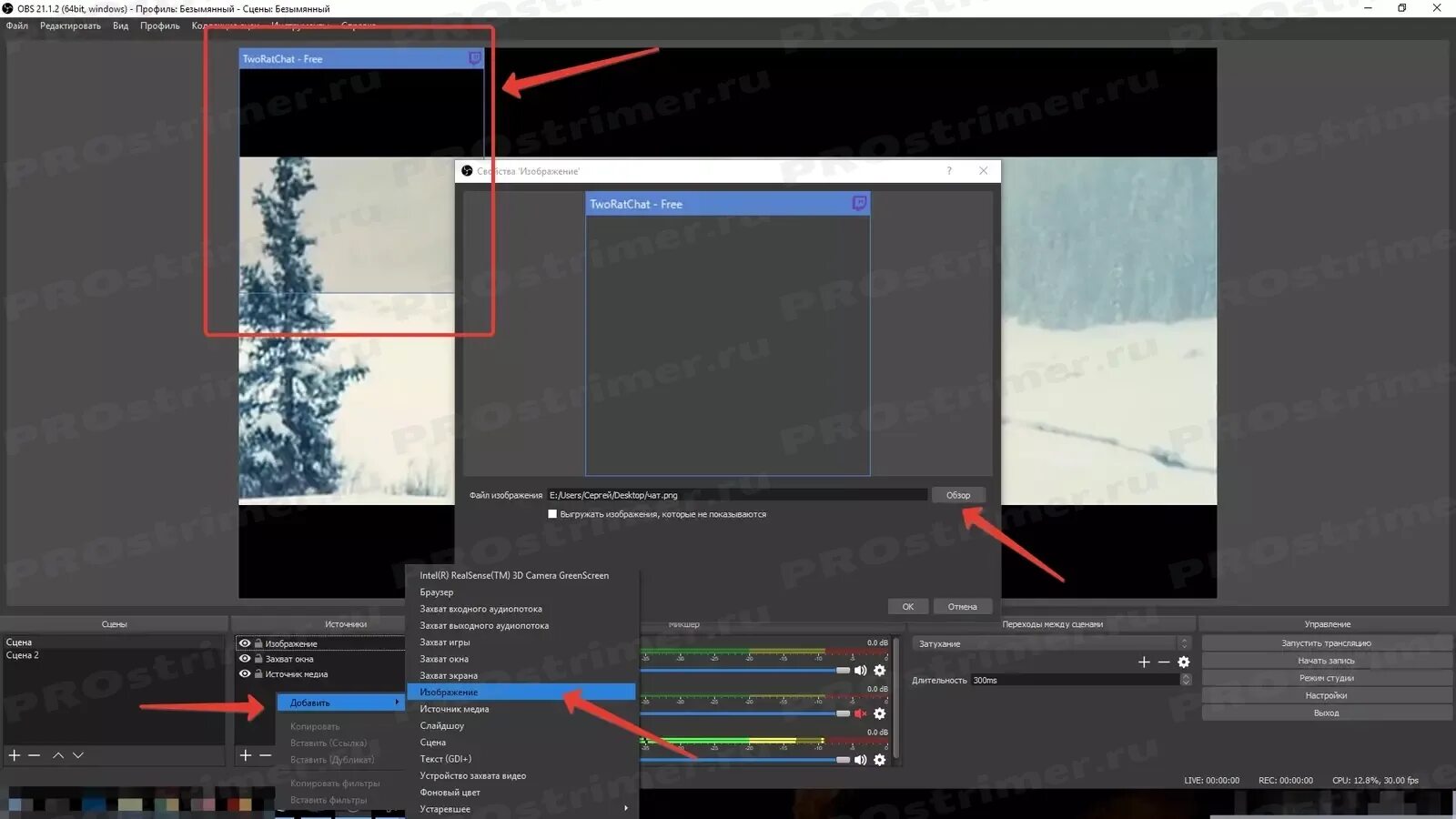The image size is (1456, 819).
Task: Confirm the dialog with OK
Action: (908, 607)
